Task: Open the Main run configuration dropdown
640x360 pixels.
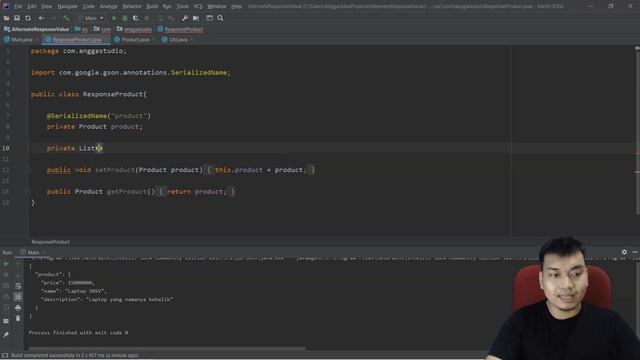Action: [91, 18]
